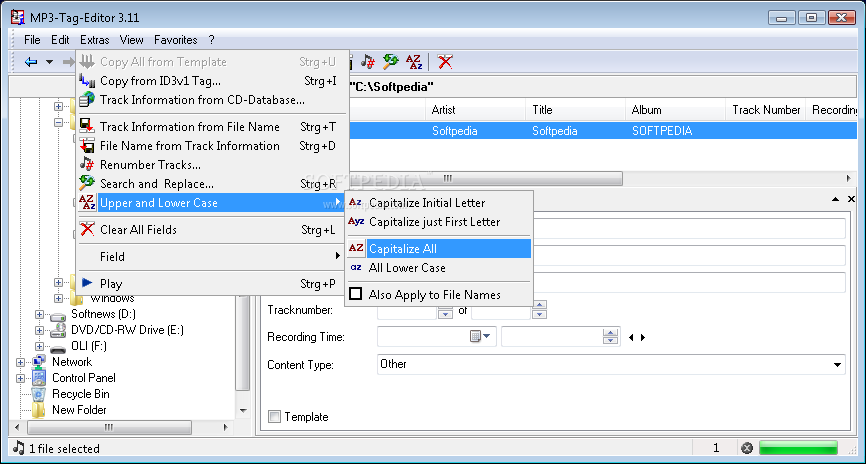
Task: Sort by the Track Number column header
Action: point(766,110)
